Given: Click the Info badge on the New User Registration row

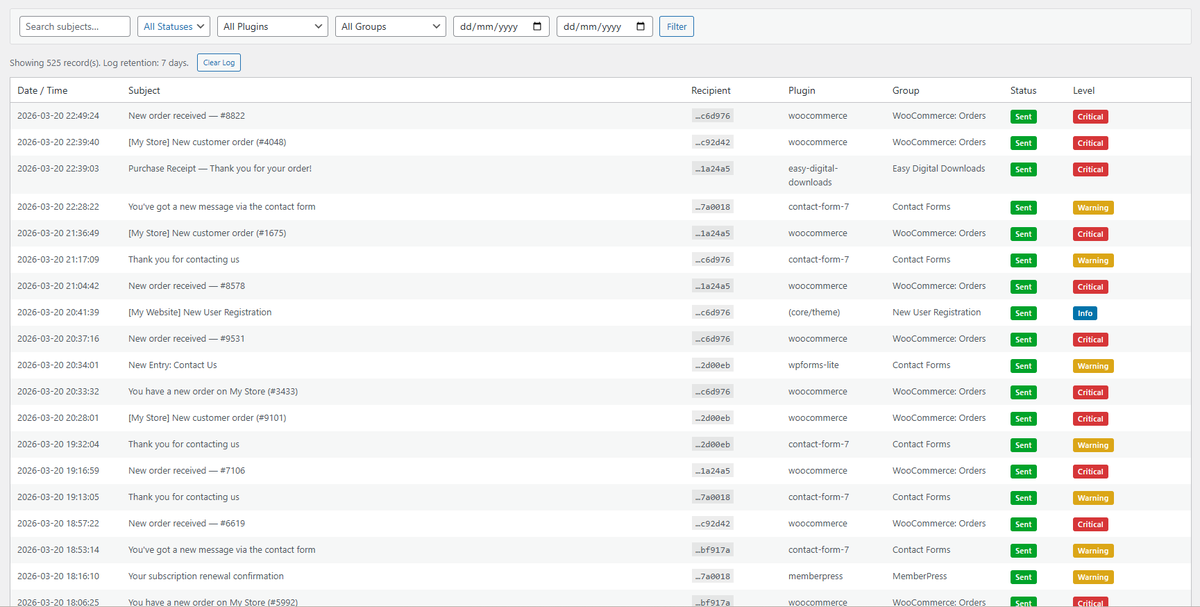Looking at the screenshot, I should (1085, 312).
